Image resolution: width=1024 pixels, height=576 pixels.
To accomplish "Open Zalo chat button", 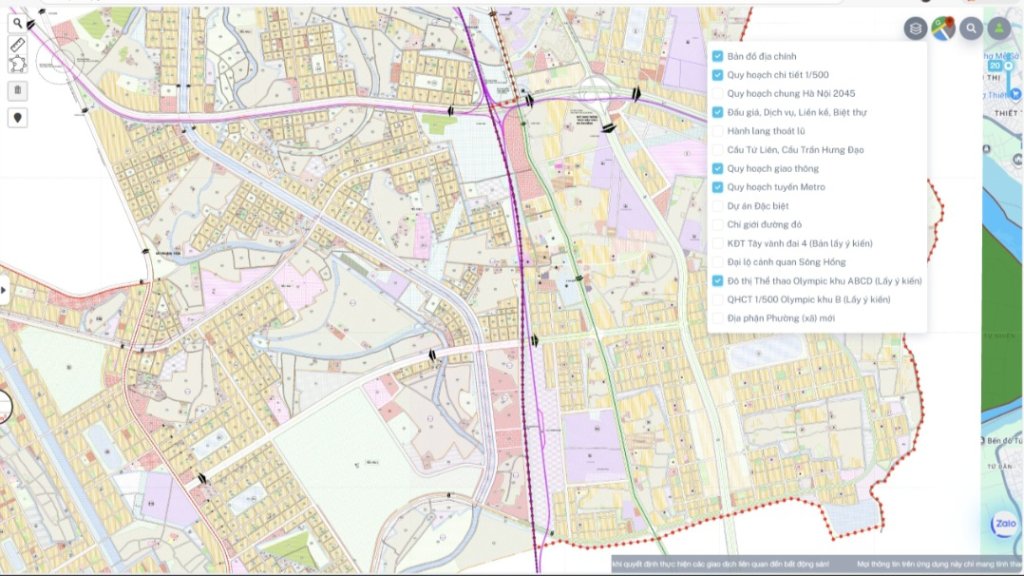I will coord(1003,526).
